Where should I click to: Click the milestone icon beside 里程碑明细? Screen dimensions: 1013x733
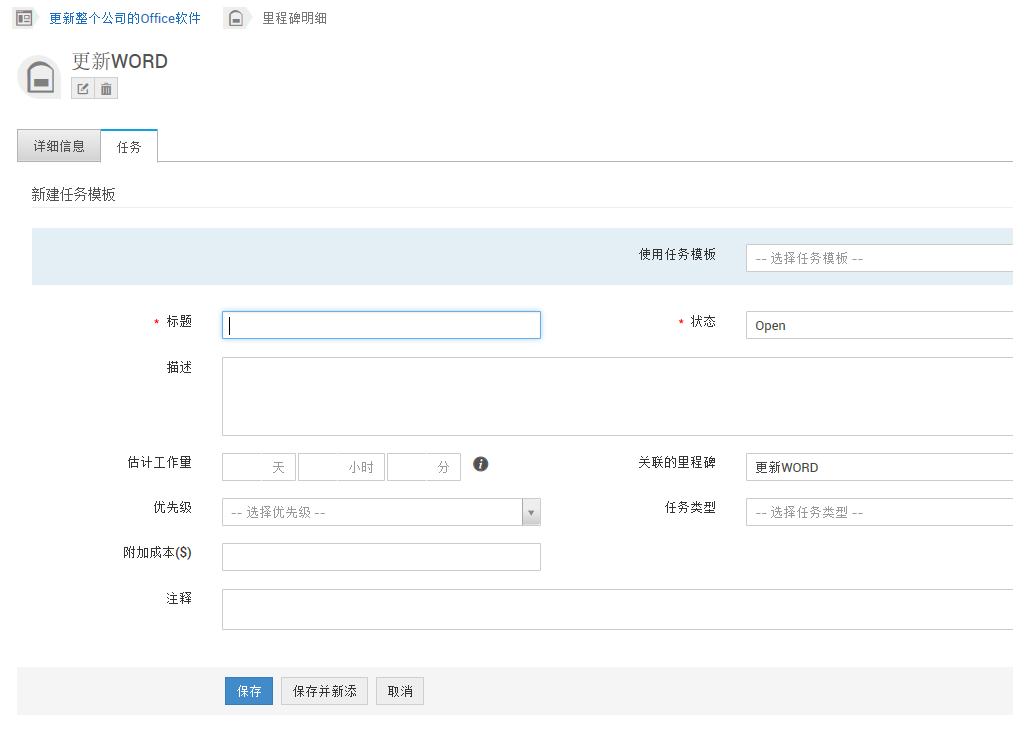(x=236, y=18)
